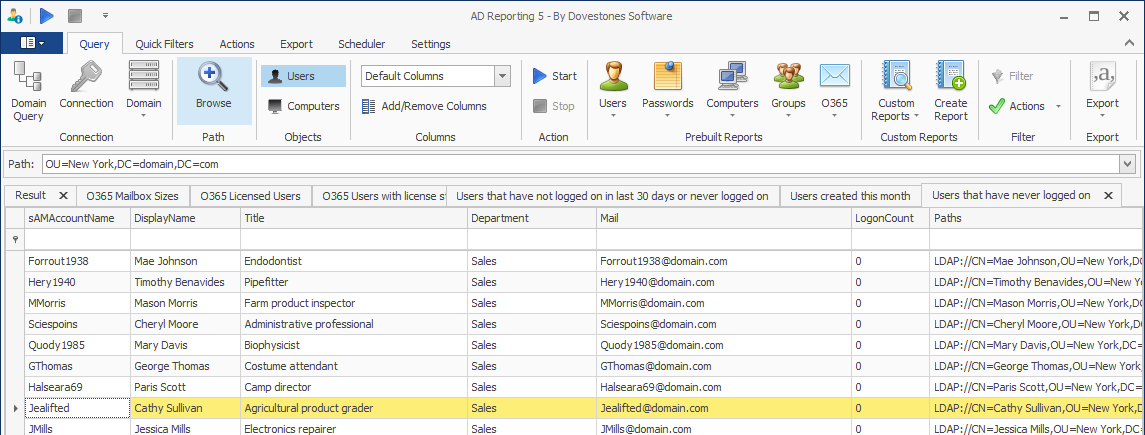Viewport: 1145px width, 435px height.
Task: Sort by LogonCount column header
Action: click(x=890, y=218)
